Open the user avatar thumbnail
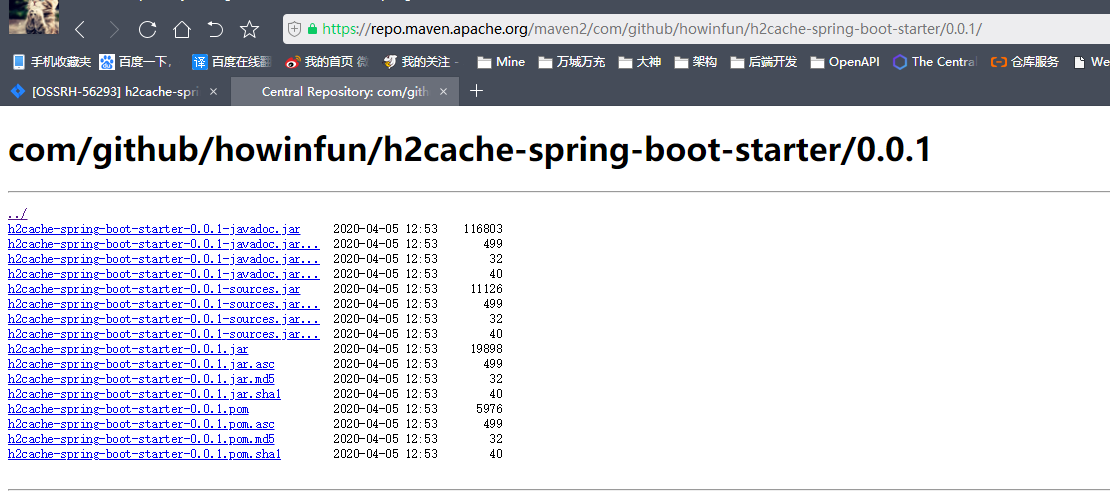 [x=33, y=17]
